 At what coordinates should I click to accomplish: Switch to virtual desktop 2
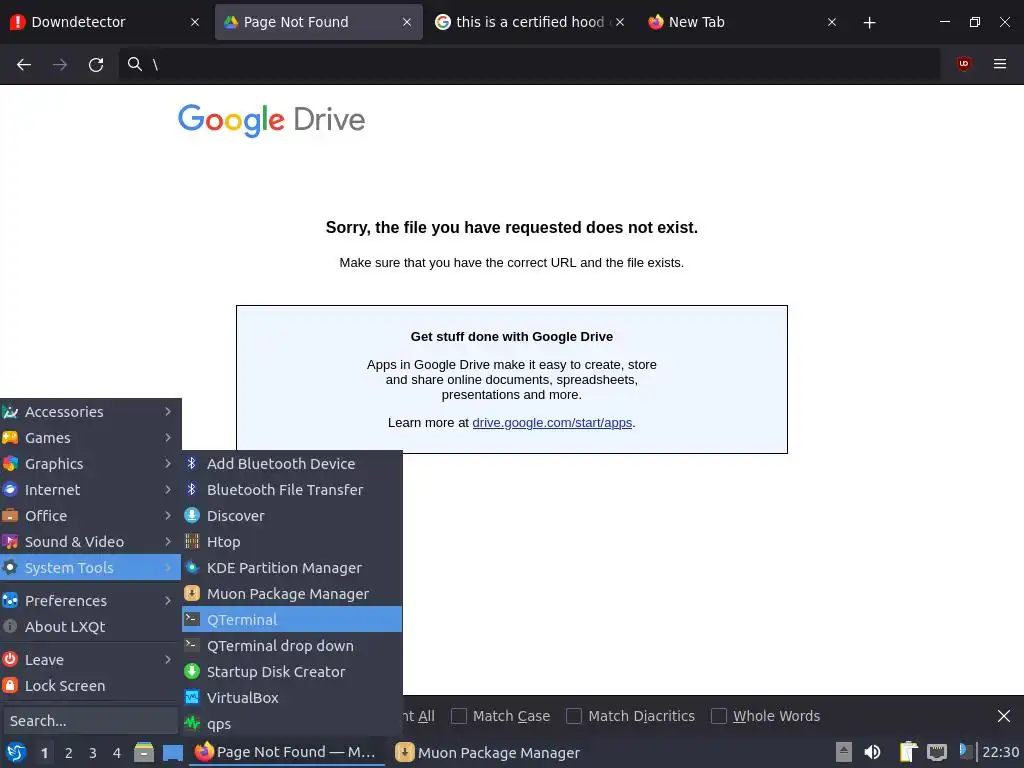pos(69,753)
